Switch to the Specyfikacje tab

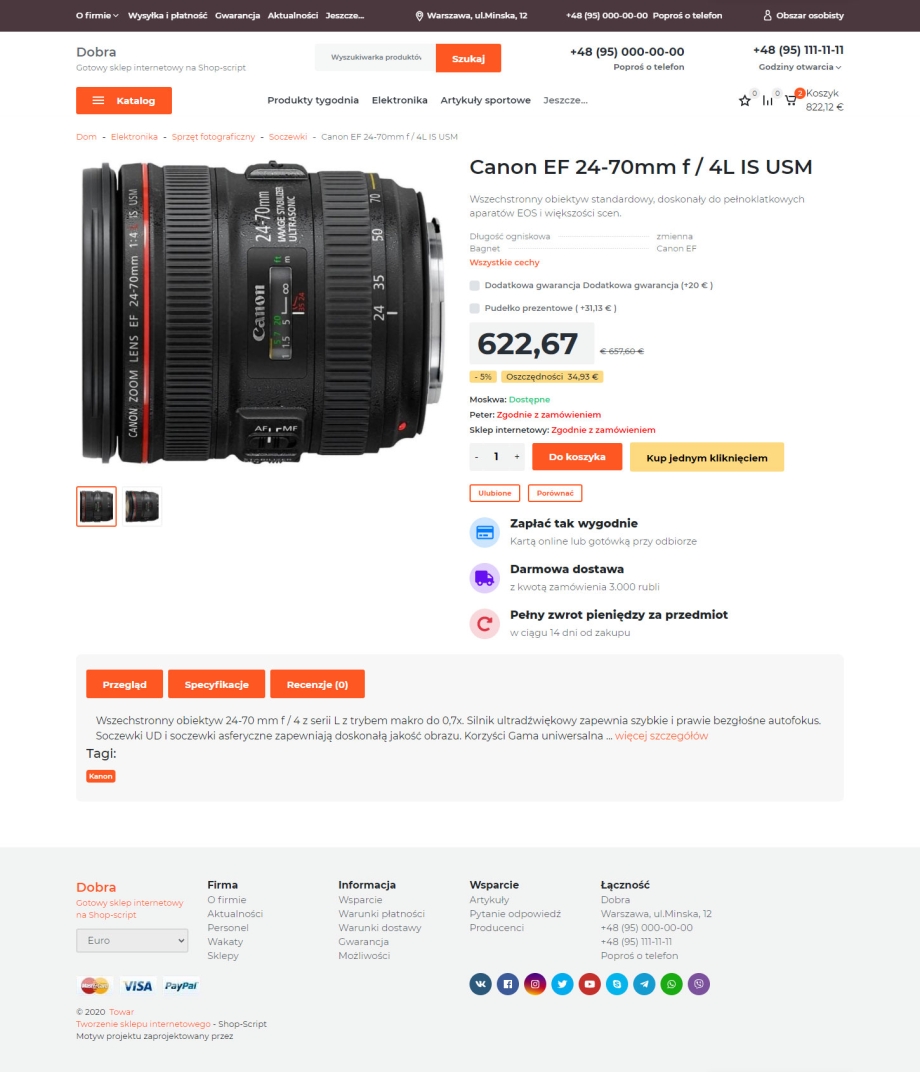coord(216,684)
